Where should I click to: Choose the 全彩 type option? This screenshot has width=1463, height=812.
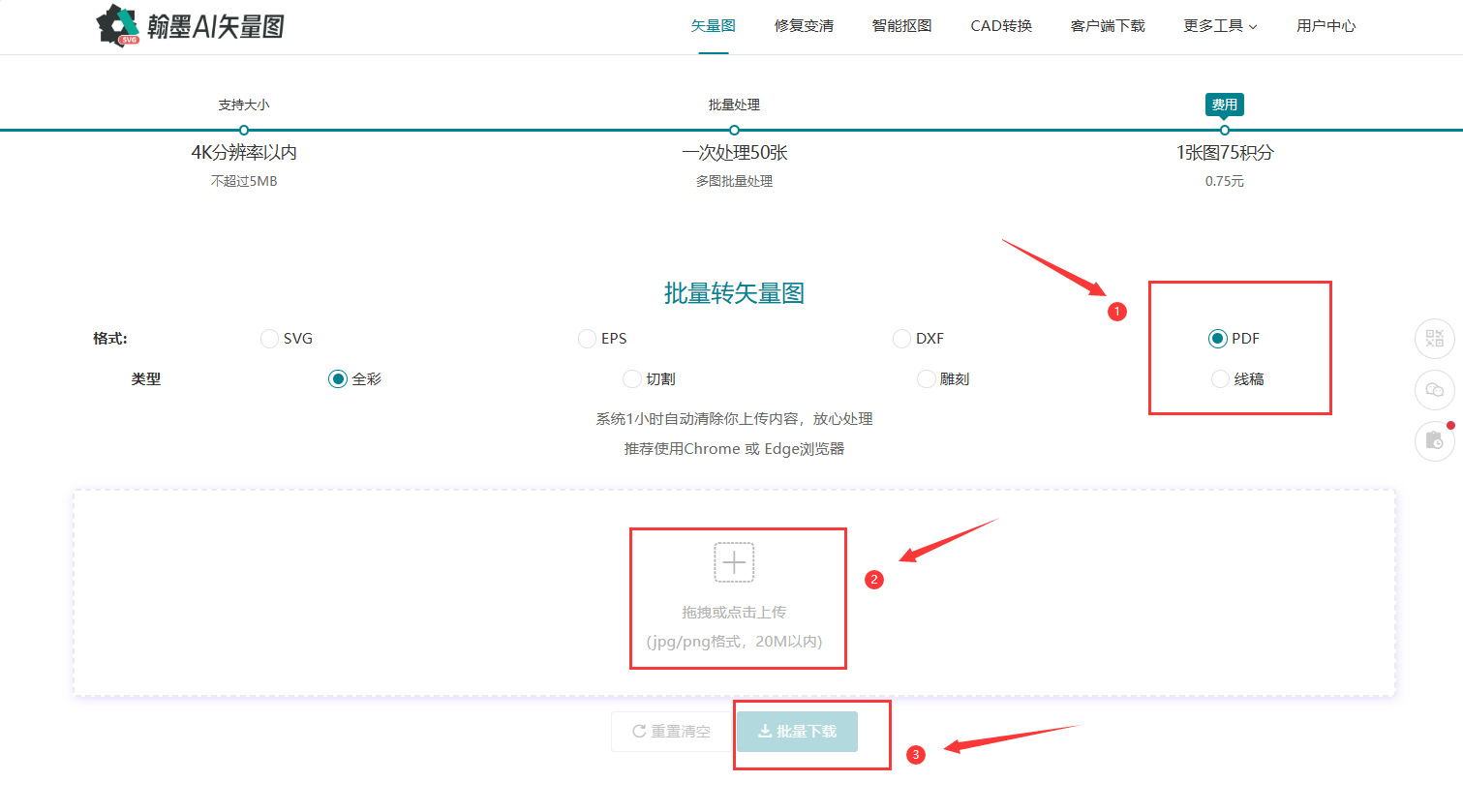[337, 379]
